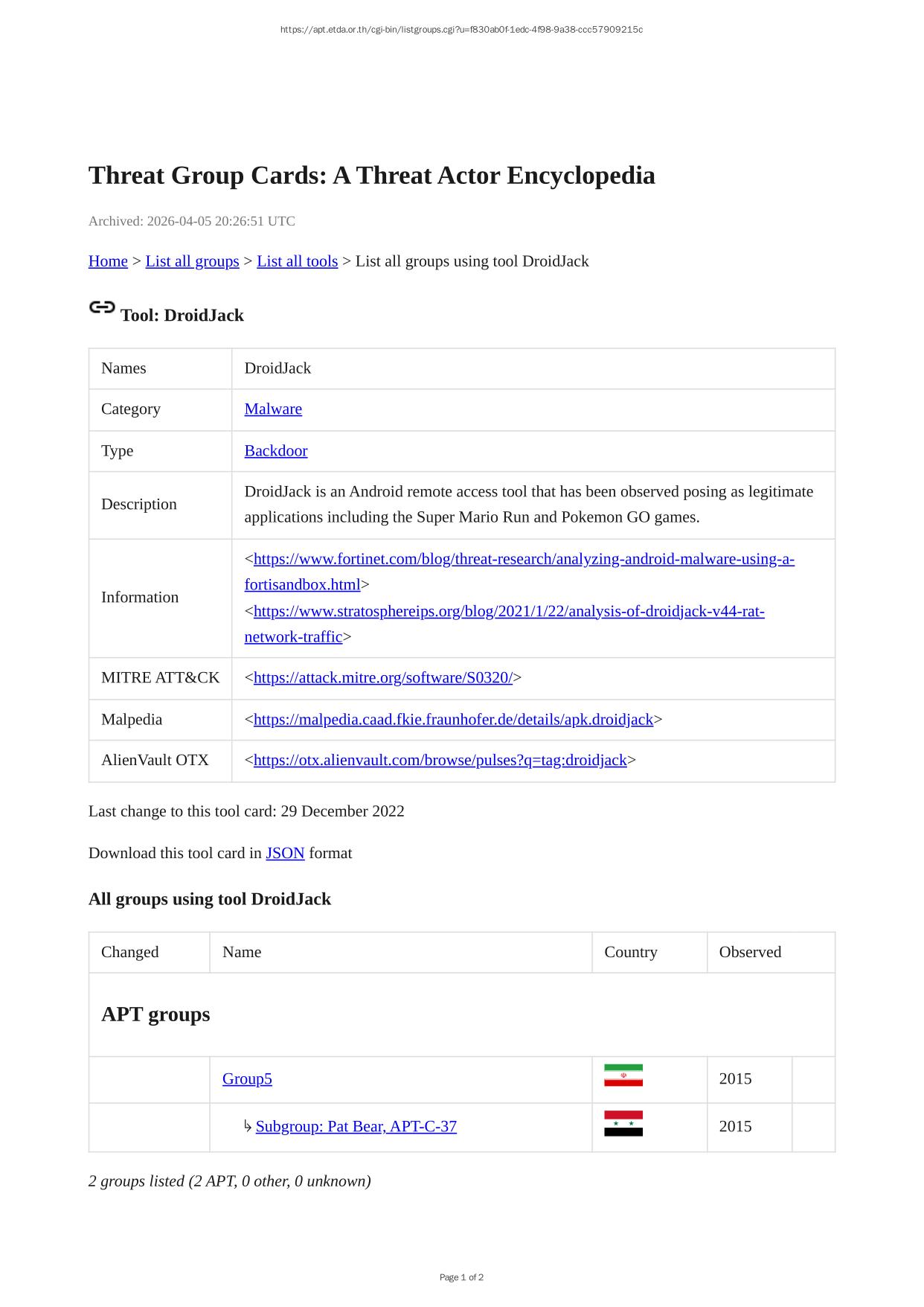Follow the Backdoor type link
The width and height of the screenshot is (924, 1307).
click(275, 451)
